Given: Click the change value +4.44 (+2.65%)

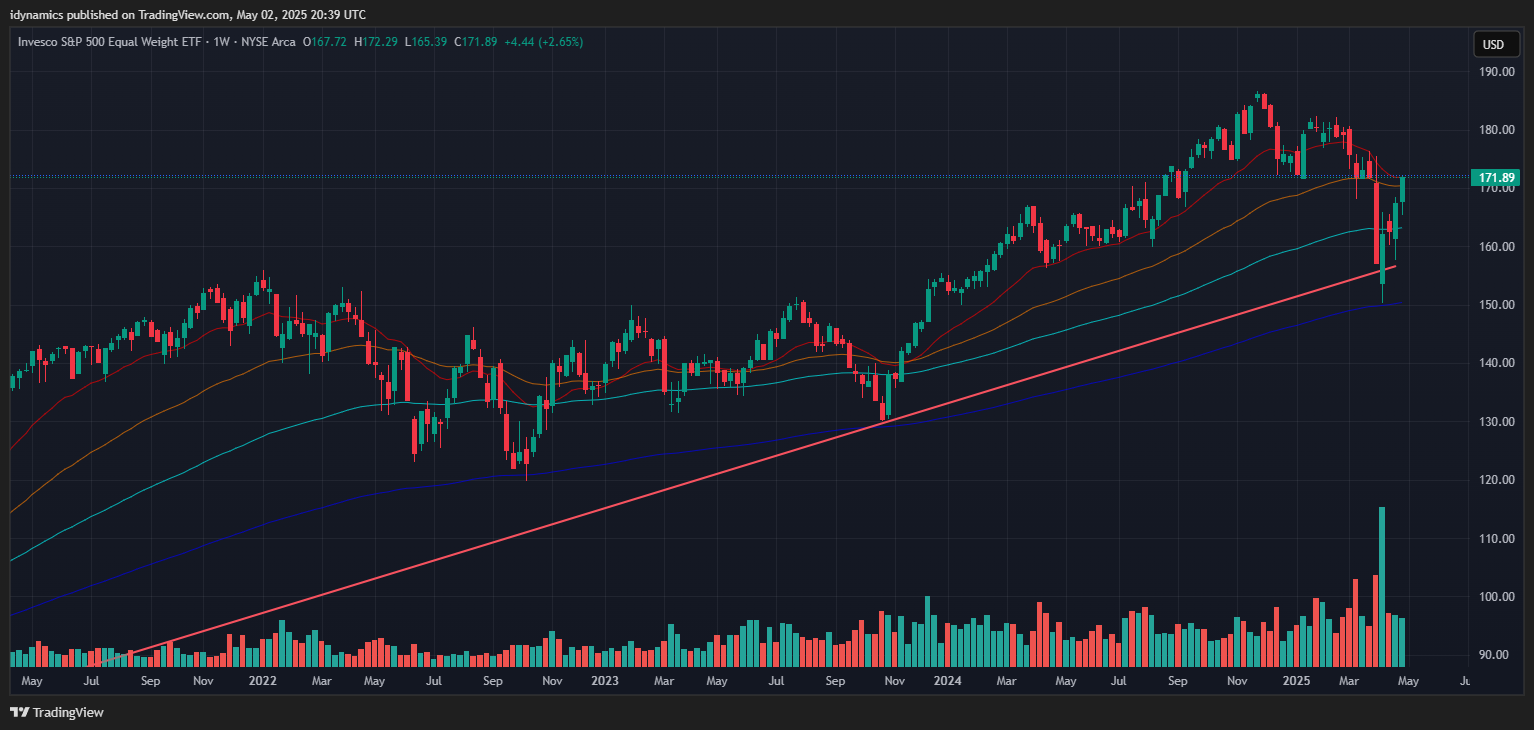Looking at the screenshot, I should pos(544,42).
